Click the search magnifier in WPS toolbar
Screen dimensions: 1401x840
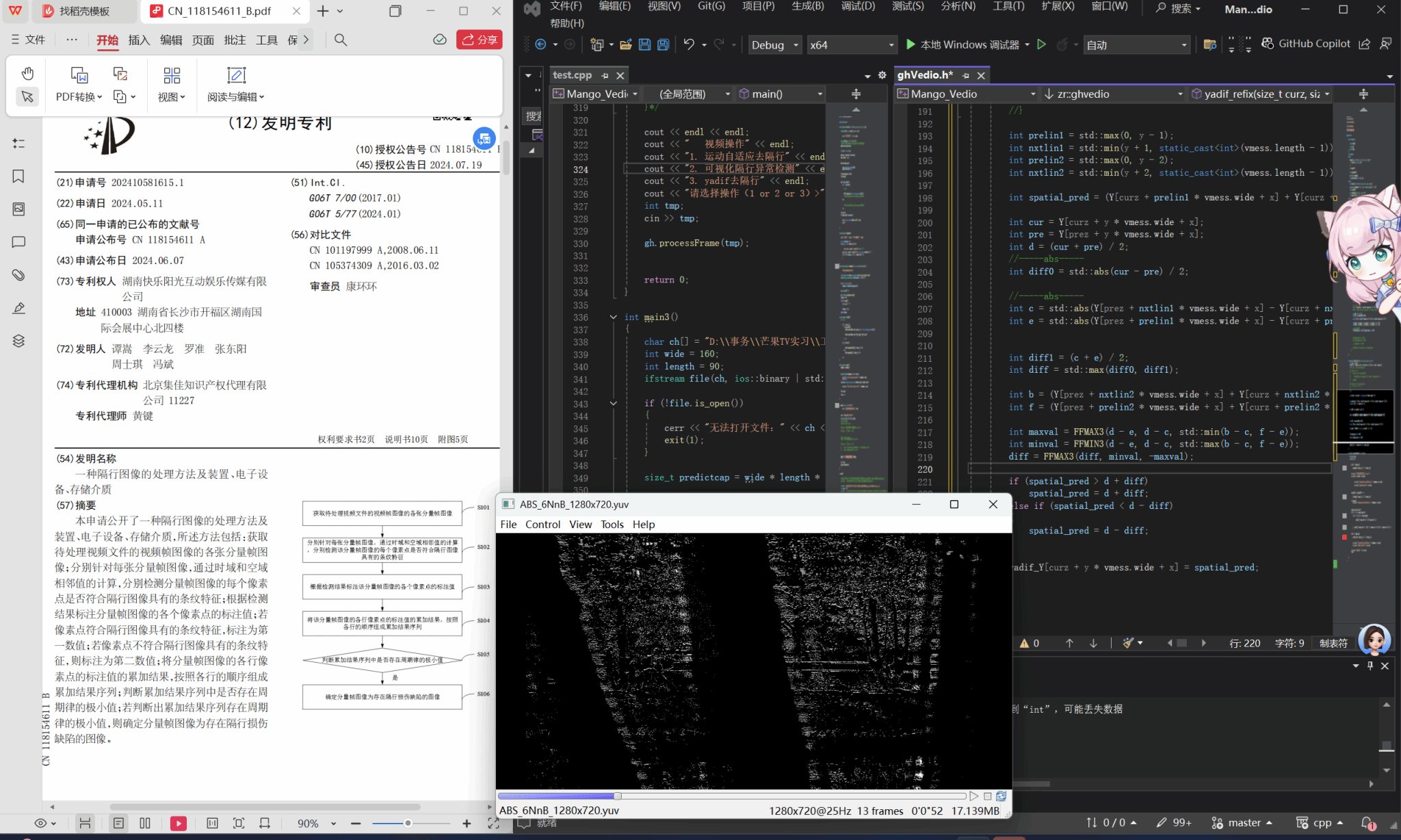point(341,40)
